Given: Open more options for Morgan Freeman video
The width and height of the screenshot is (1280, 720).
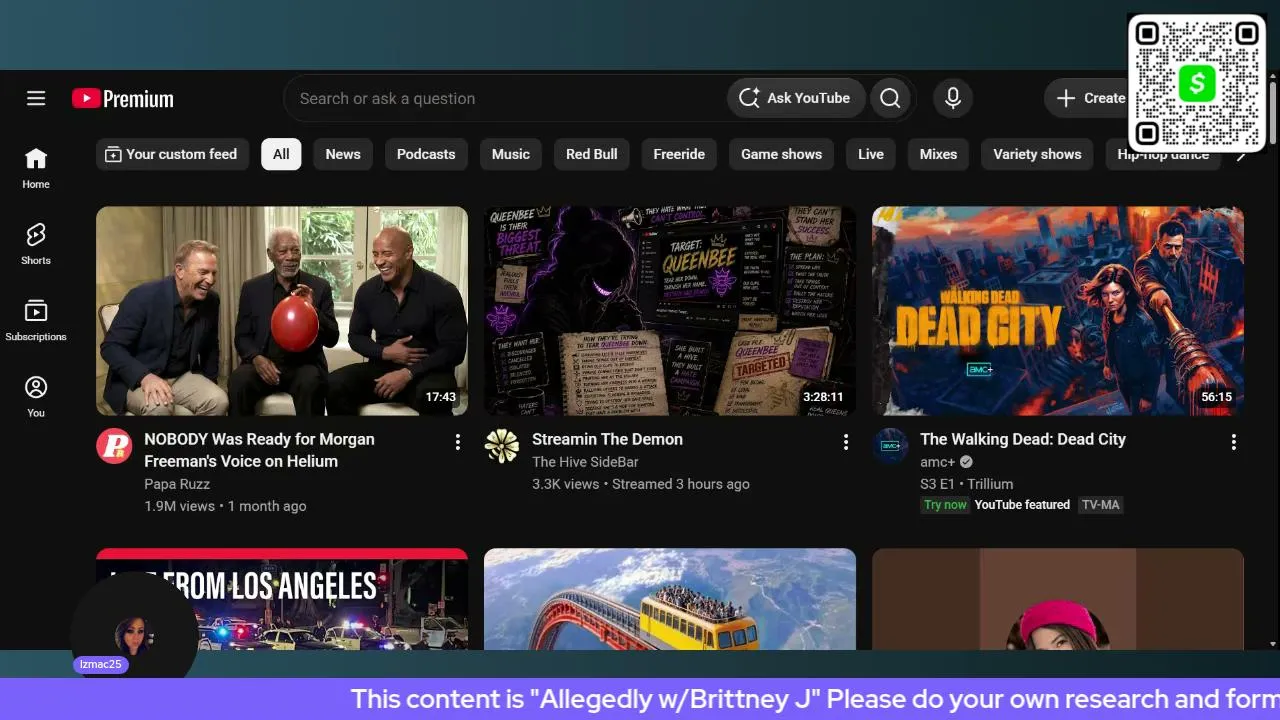Looking at the screenshot, I should (x=458, y=442).
